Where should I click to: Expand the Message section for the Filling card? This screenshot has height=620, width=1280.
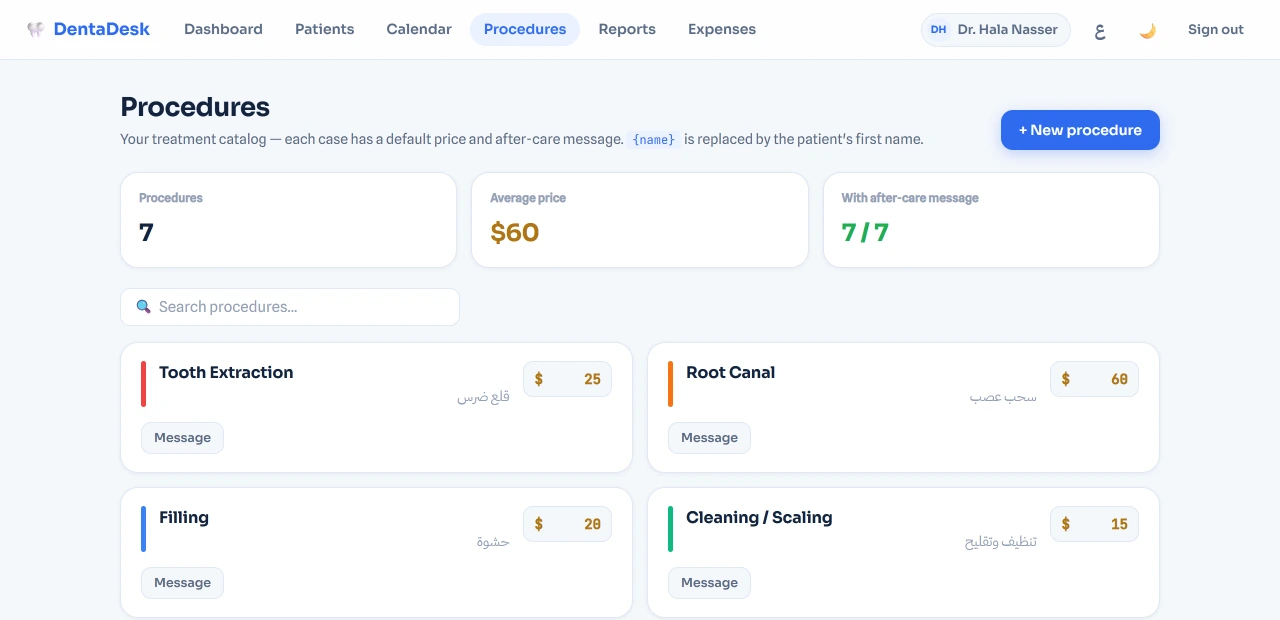(x=182, y=583)
